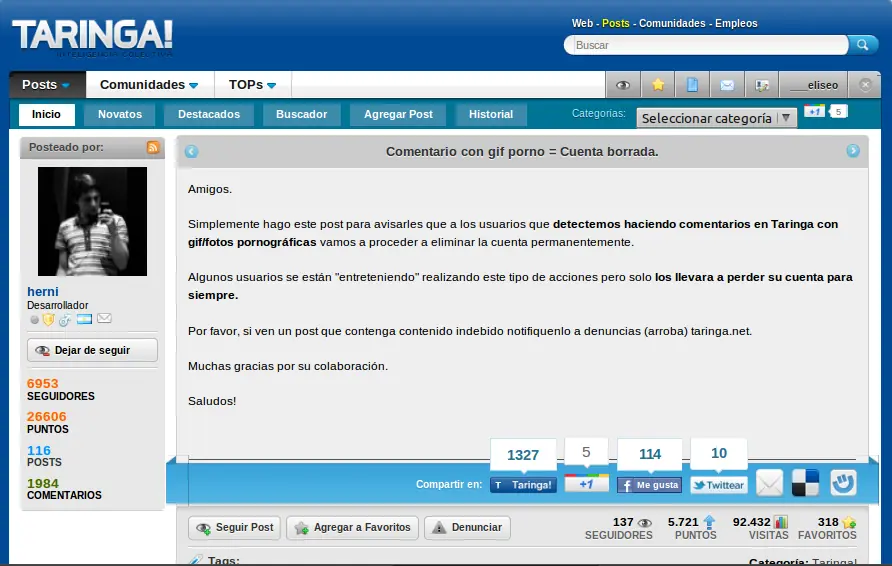Go to previous post arrow
The width and height of the screenshot is (892, 566).
point(191,151)
